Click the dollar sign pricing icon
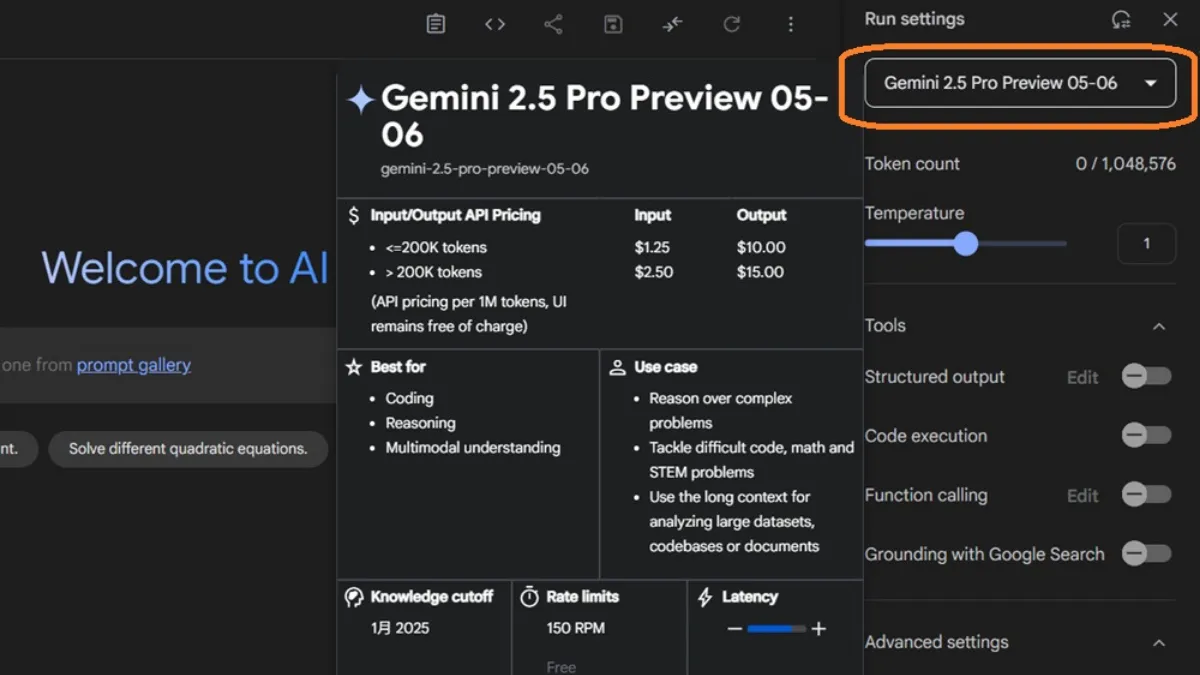The width and height of the screenshot is (1200, 675). point(353,215)
